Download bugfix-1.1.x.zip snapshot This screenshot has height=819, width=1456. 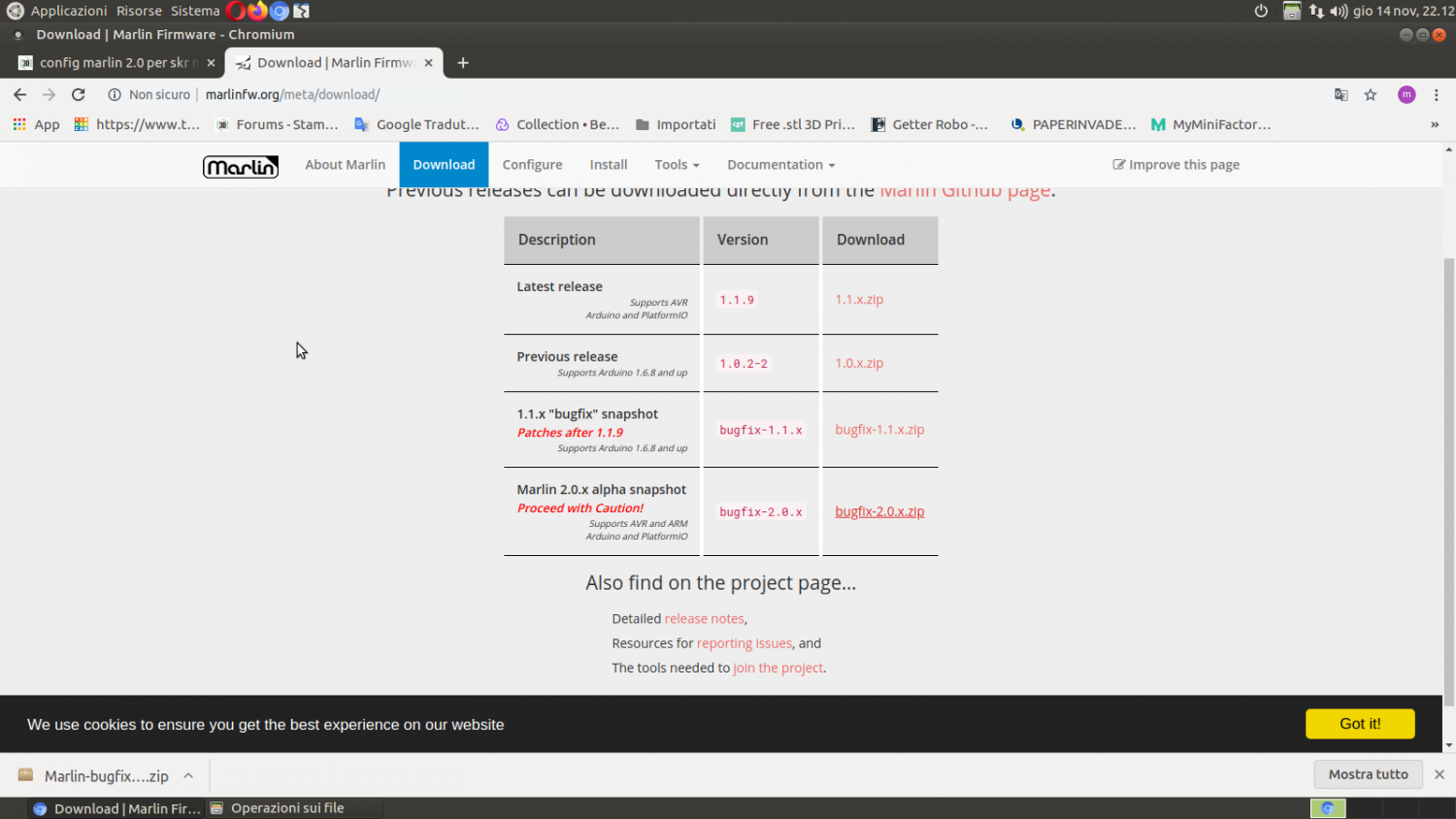pos(879,430)
